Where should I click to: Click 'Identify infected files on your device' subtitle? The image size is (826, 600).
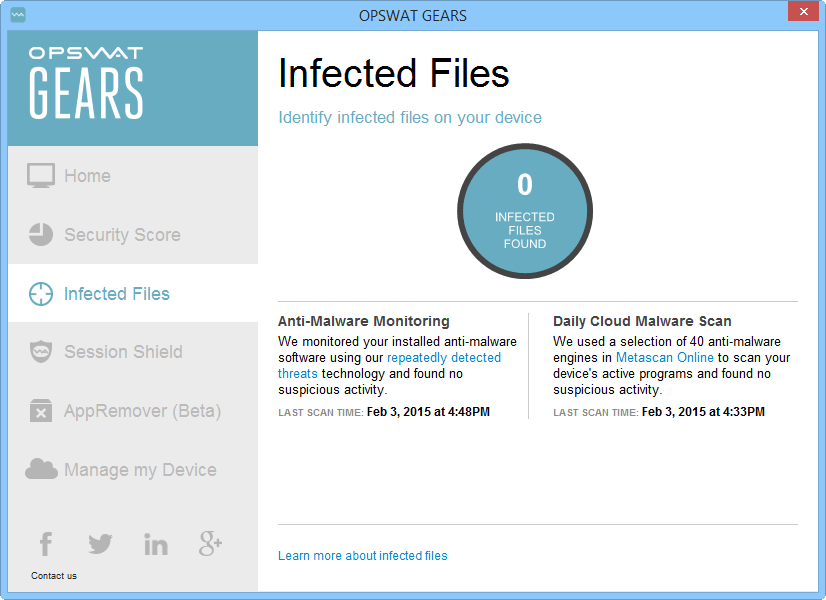coord(410,117)
